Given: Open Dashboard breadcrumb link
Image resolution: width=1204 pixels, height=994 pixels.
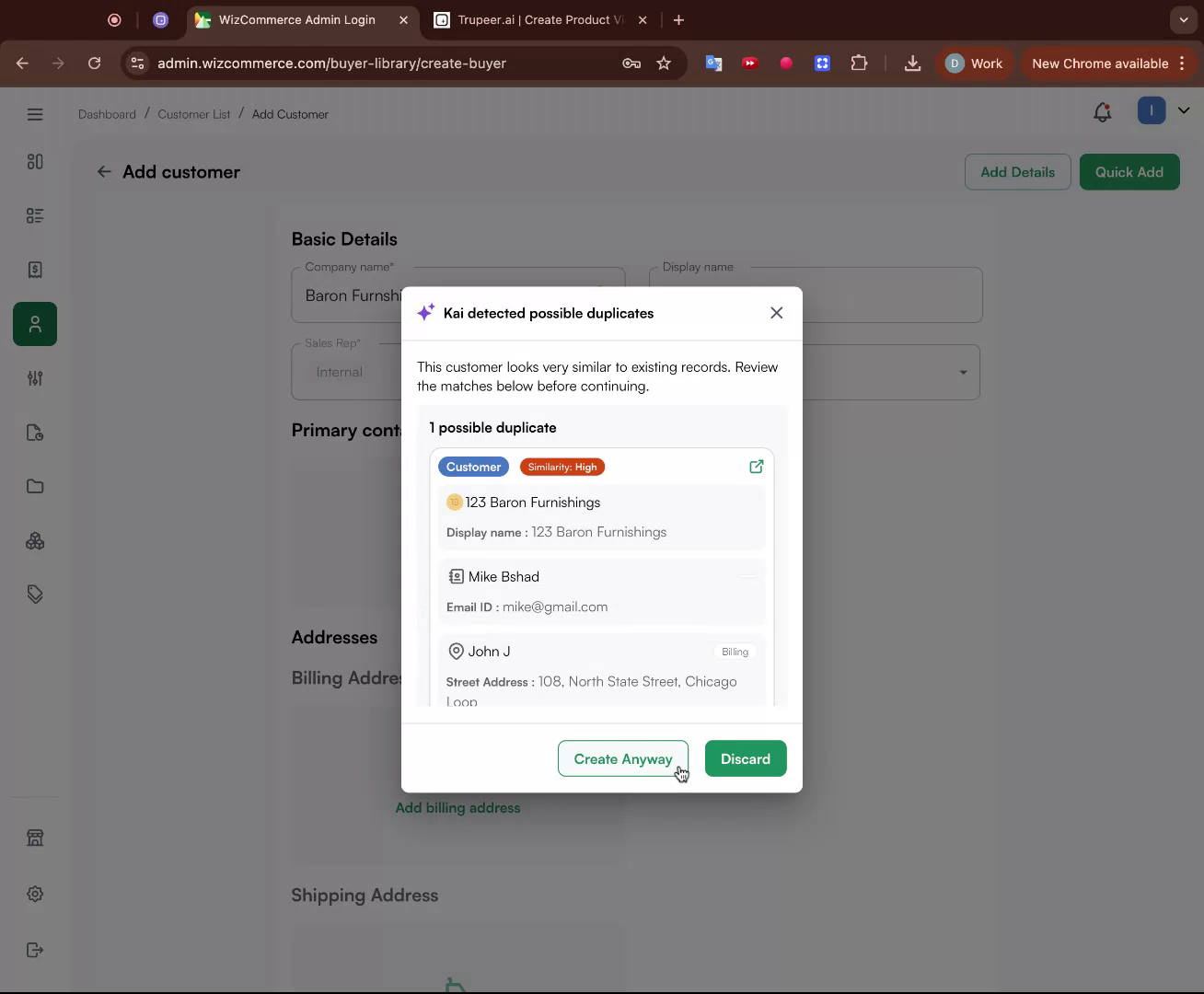Looking at the screenshot, I should pyautogui.click(x=107, y=114).
